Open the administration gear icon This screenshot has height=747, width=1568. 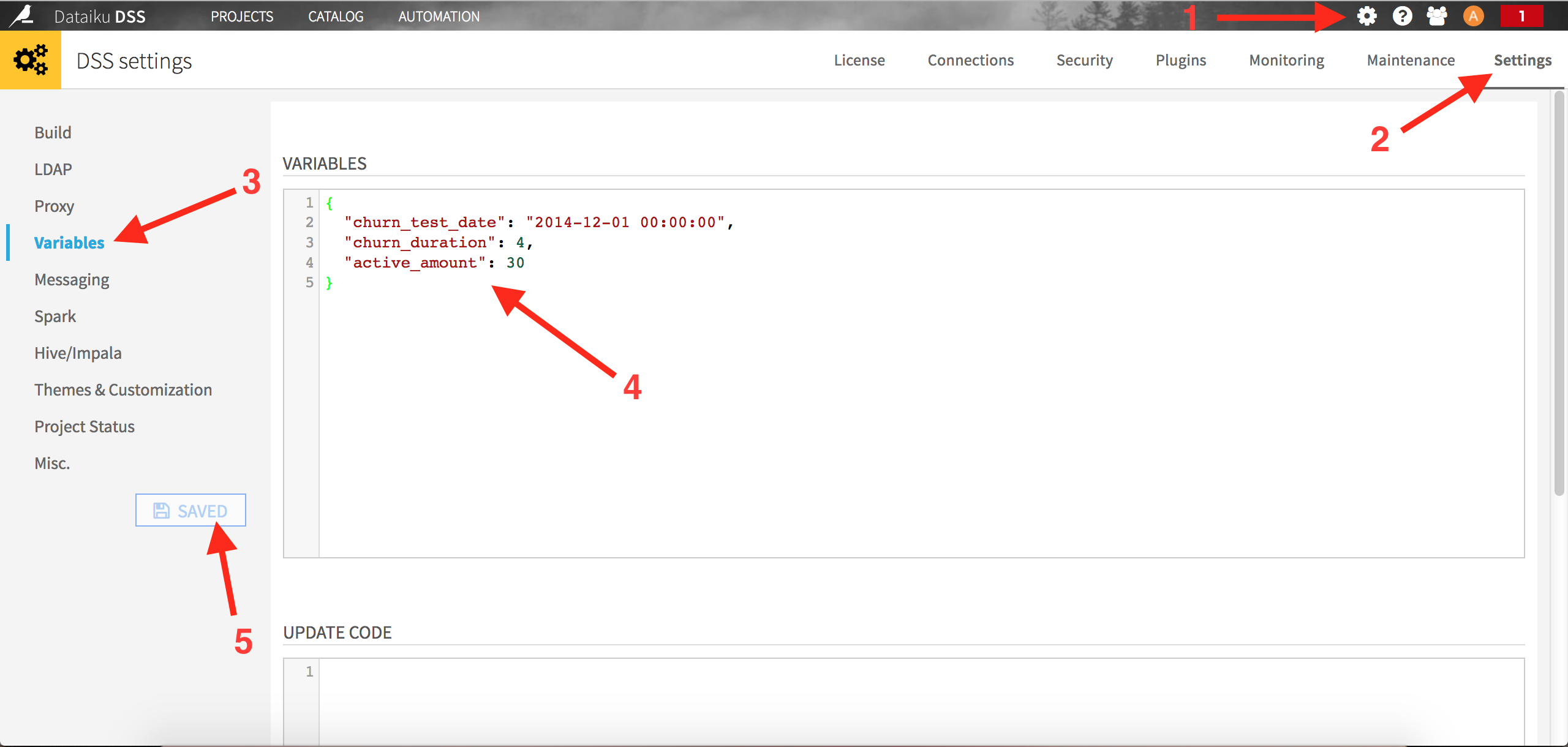click(1366, 16)
